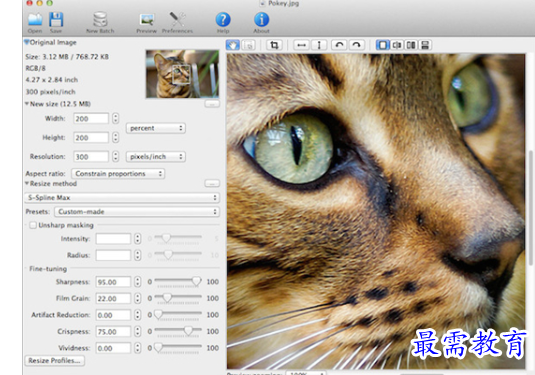This screenshot has width=535, height=375.
Task: Collapse the Original Image section
Action: pyautogui.click(x=27, y=42)
